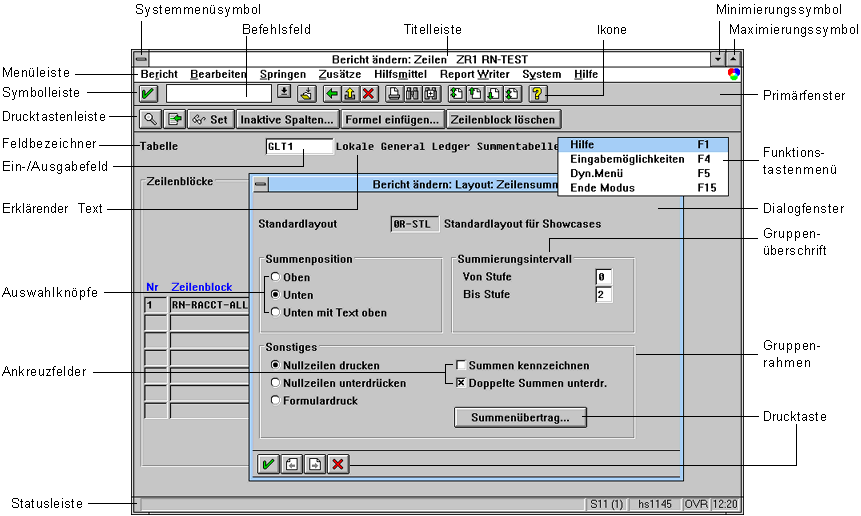Click the red X Cancel icon in toolbar

(x=368, y=94)
